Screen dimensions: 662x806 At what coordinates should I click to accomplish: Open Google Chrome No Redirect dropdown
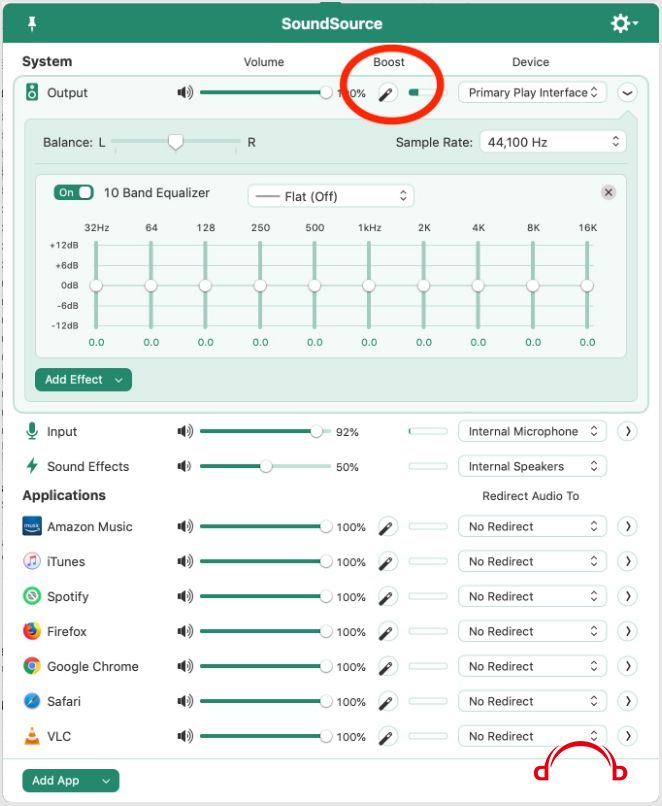[532, 666]
